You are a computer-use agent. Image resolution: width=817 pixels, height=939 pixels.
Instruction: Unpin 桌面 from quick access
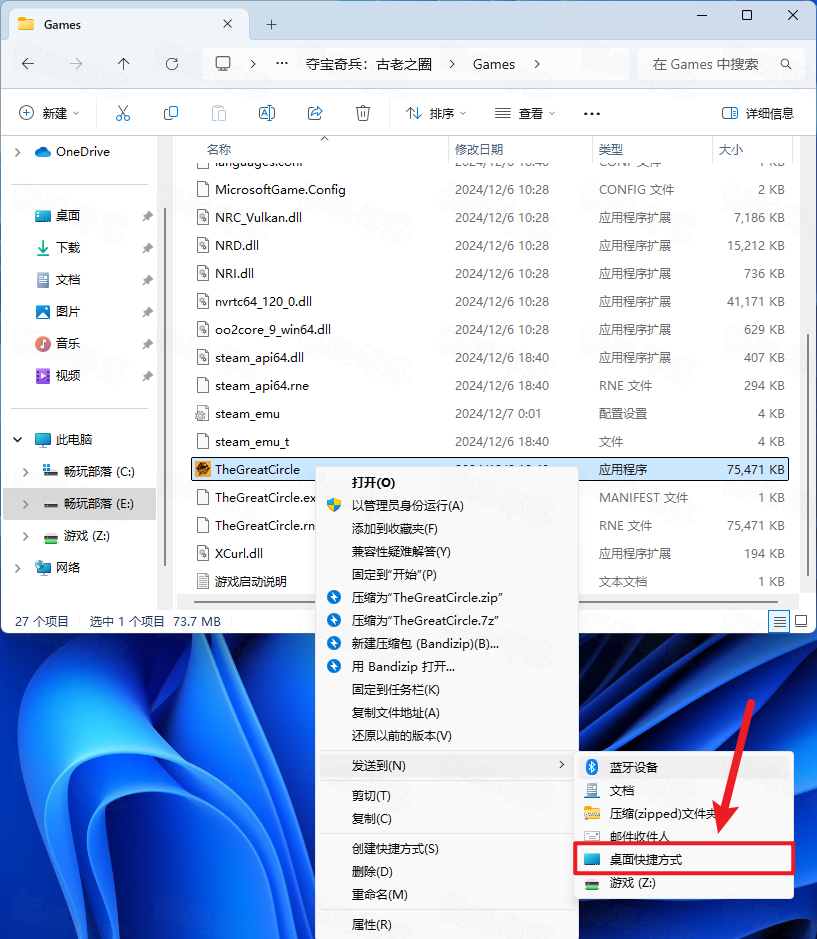[x=147, y=216]
